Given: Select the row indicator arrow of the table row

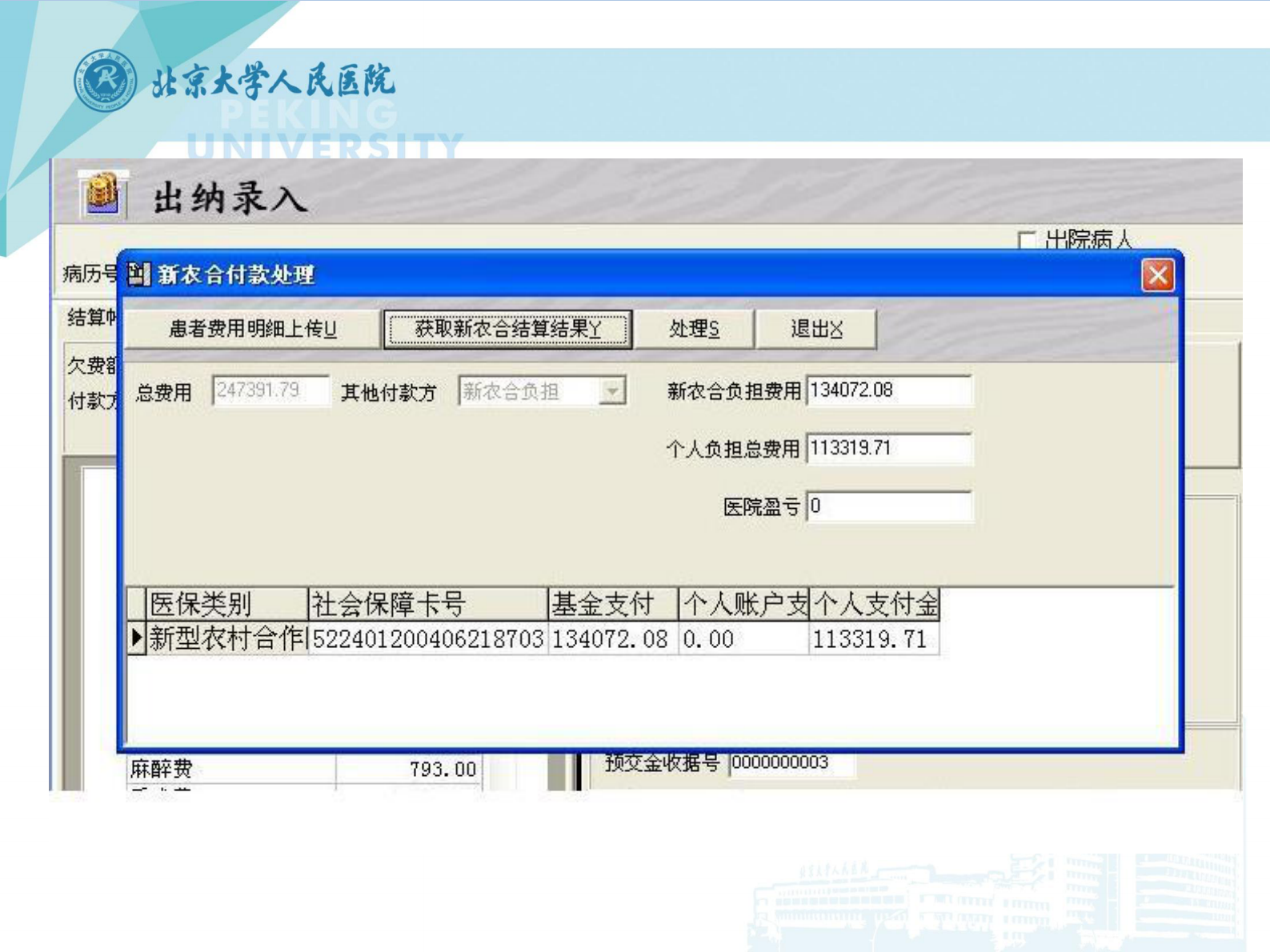Looking at the screenshot, I should tap(136, 638).
